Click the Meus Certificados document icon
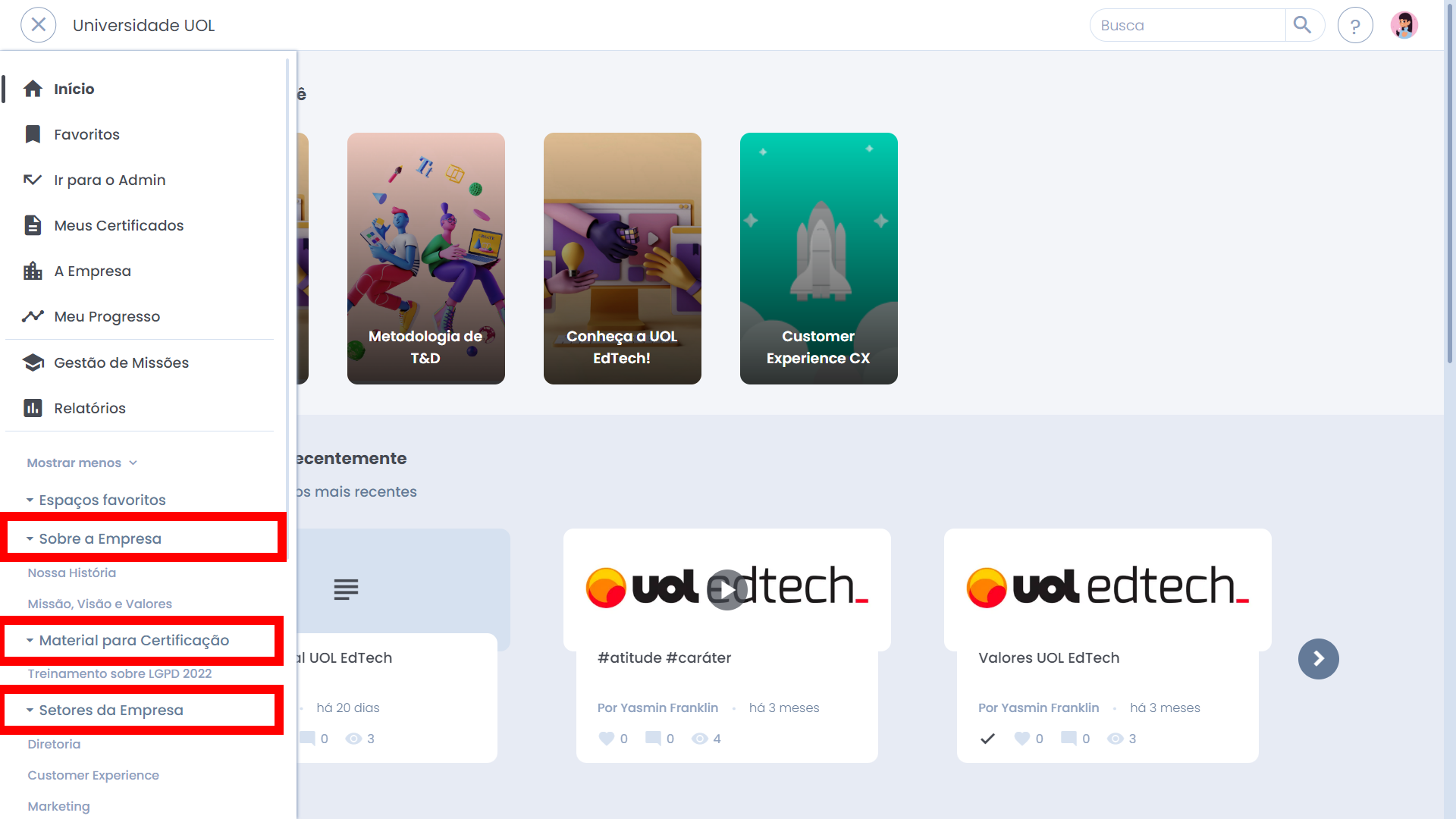1456x819 pixels. [x=33, y=225]
